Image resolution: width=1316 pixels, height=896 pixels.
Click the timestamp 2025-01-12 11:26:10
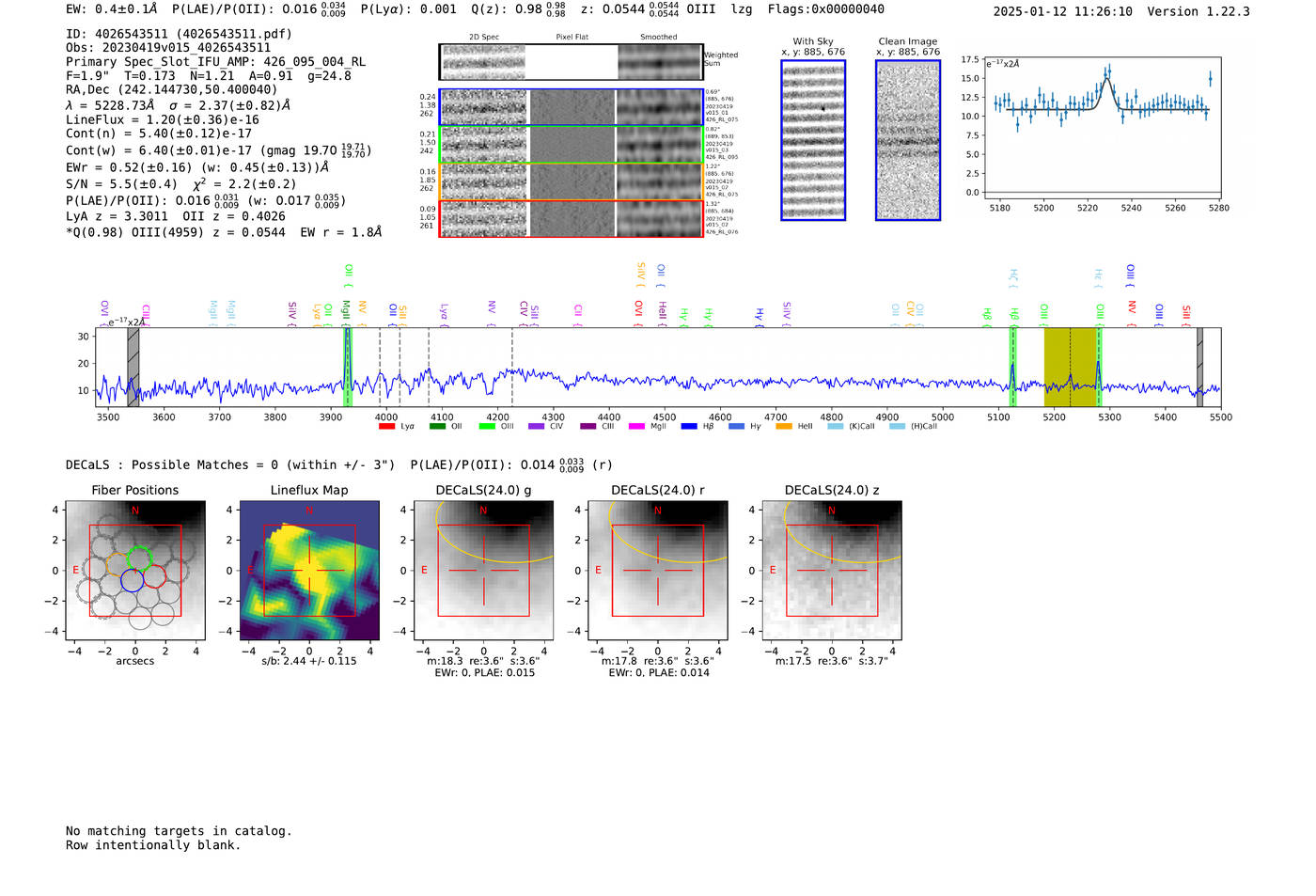1063,11
